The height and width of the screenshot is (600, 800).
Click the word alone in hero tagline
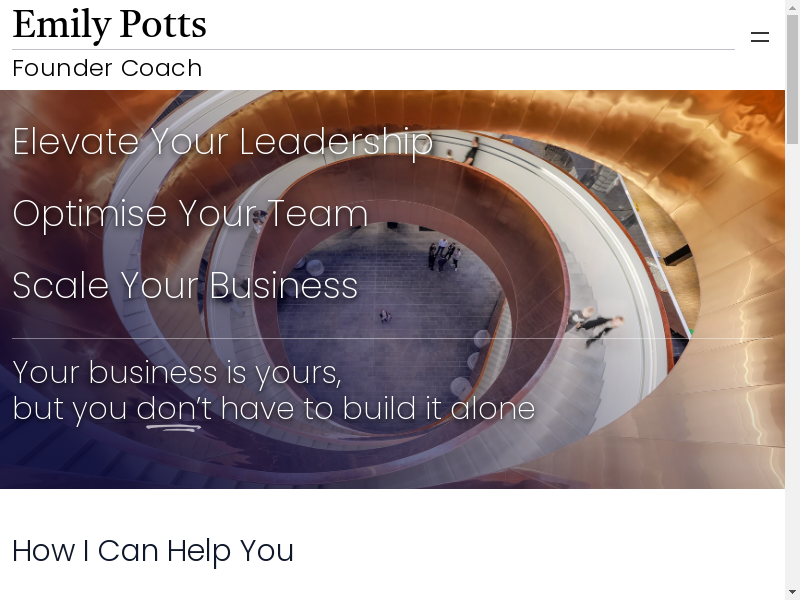coord(493,409)
